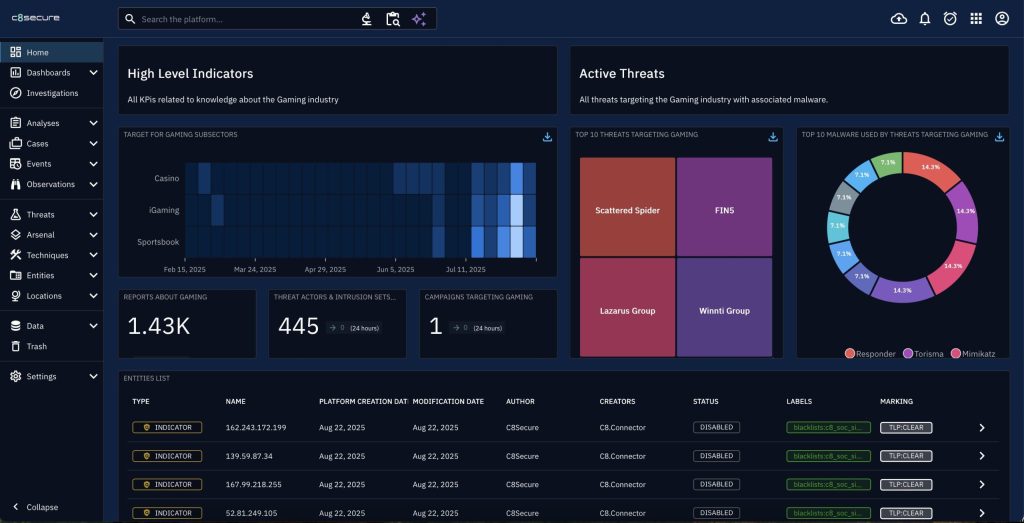Open the apps grid menu
This screenshot has width=1024, height=523.
[976, 19]
